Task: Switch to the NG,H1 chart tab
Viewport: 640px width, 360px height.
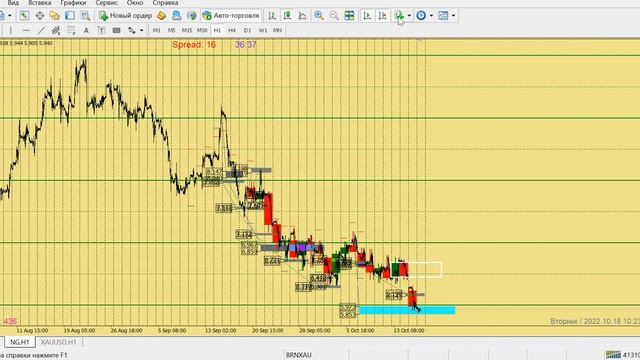Action: [x=20, y=342]
